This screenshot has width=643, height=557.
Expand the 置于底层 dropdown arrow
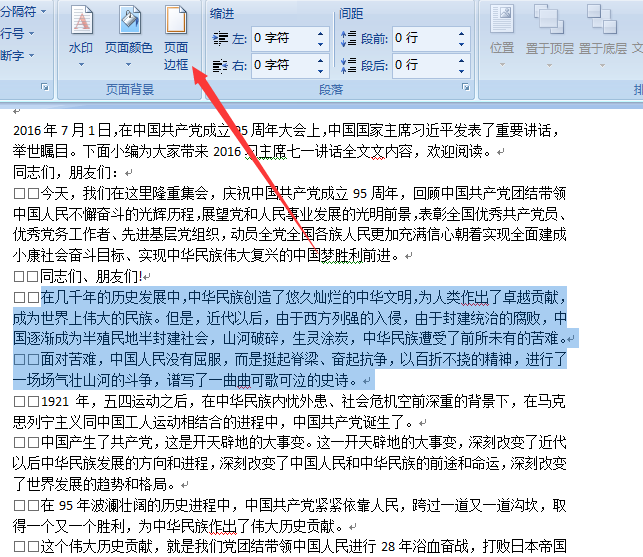coord(602,65)
